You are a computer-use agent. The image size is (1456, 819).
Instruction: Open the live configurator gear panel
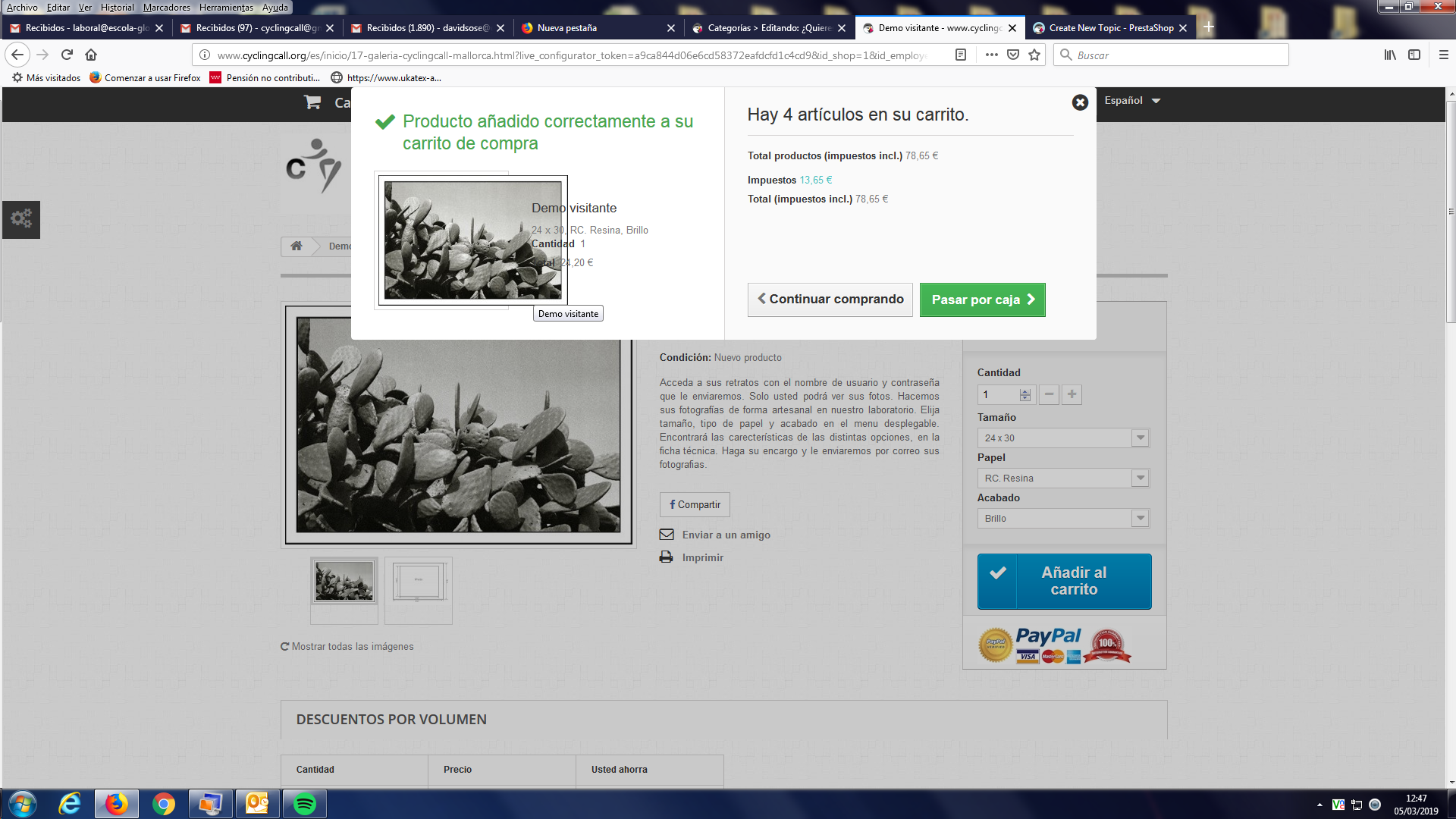click(x=21, y=219)
